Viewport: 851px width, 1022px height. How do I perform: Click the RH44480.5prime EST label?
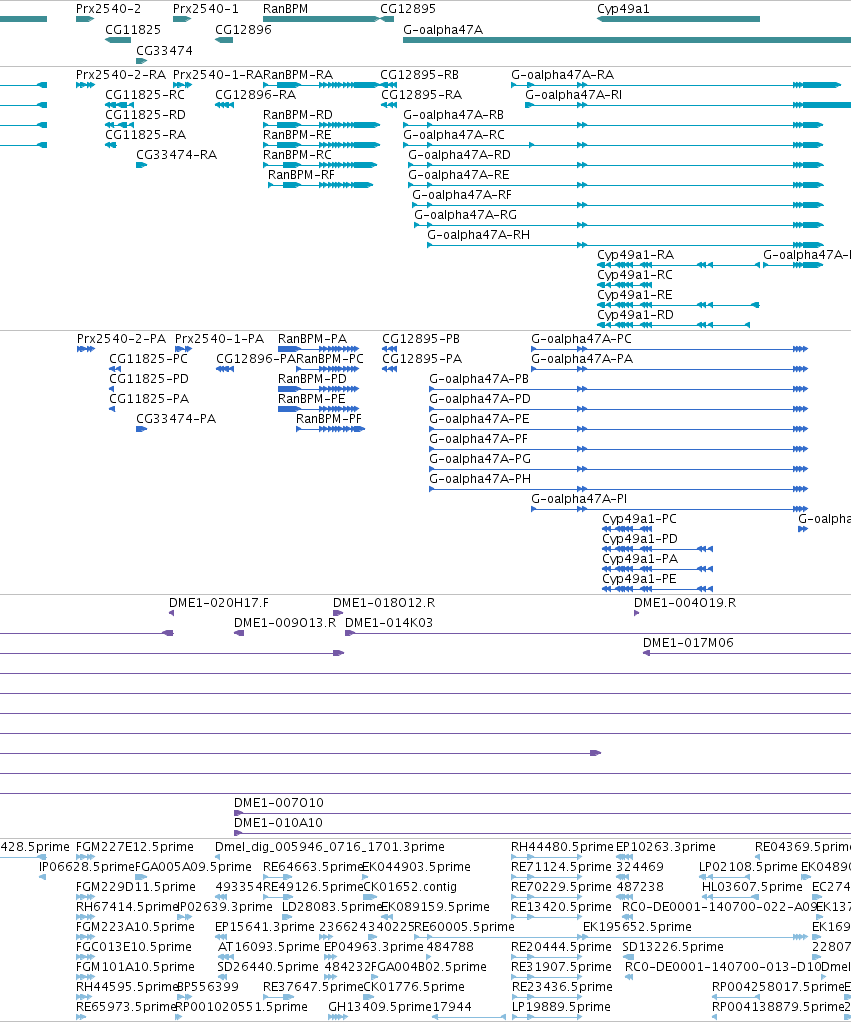562,847
